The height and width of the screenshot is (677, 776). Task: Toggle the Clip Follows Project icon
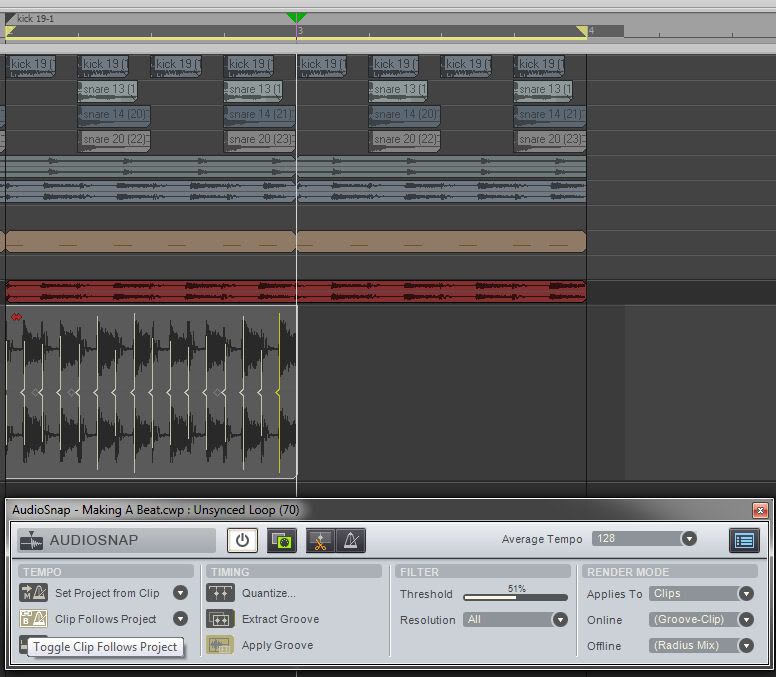click(x=34, y=619)
